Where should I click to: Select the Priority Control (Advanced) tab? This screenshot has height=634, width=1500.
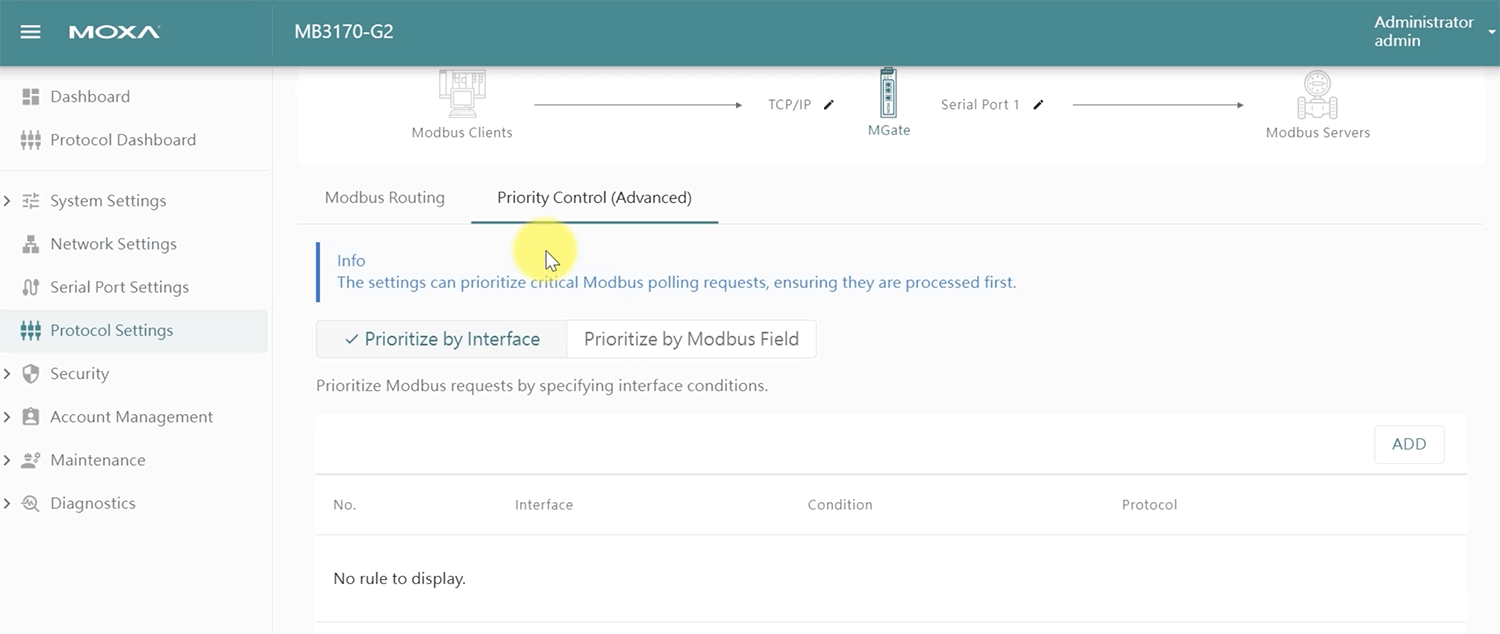pos(594,198)
